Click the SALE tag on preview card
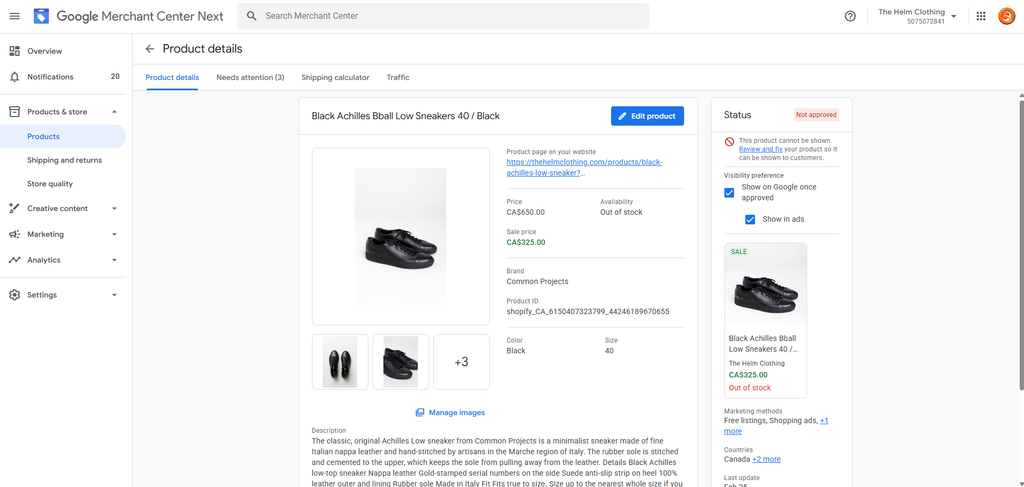 [x=739, y=251]
